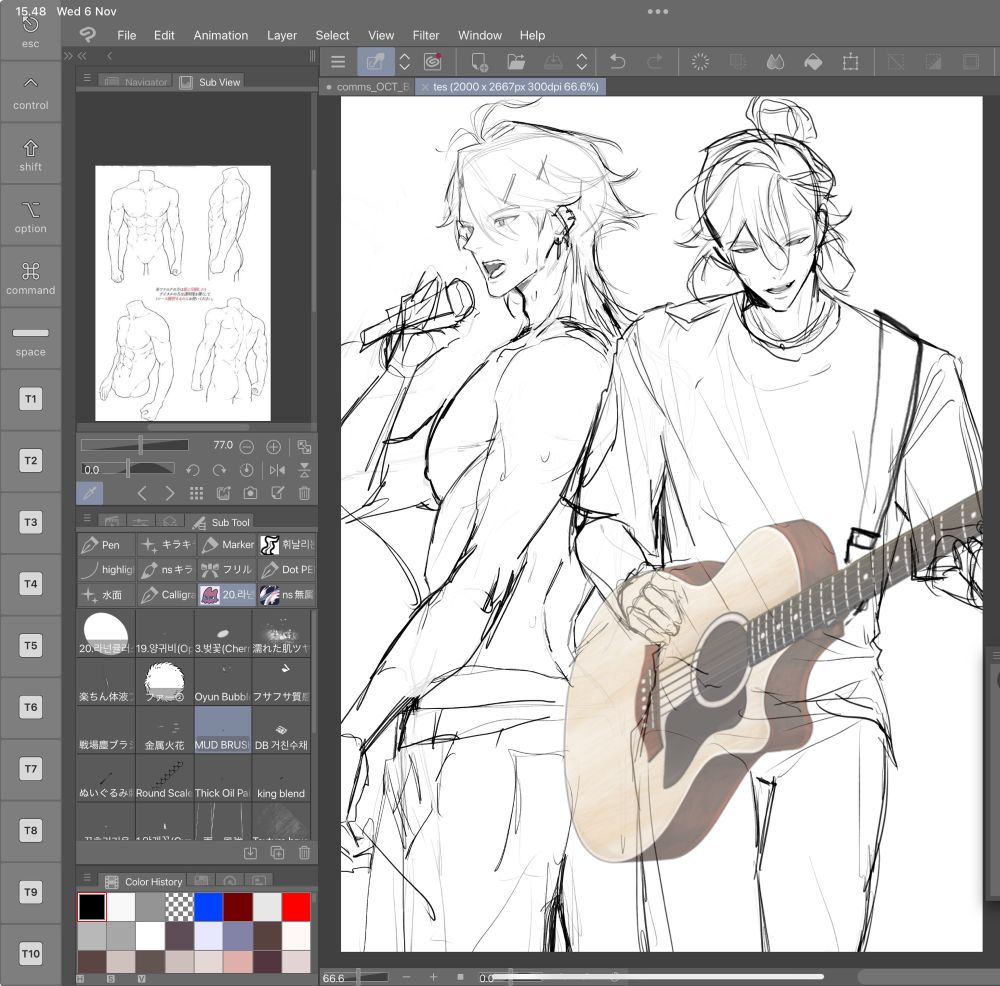Click the single left chevron above the palettes
This screenshot has width=1000, height=986.
(x=110, y=56)
